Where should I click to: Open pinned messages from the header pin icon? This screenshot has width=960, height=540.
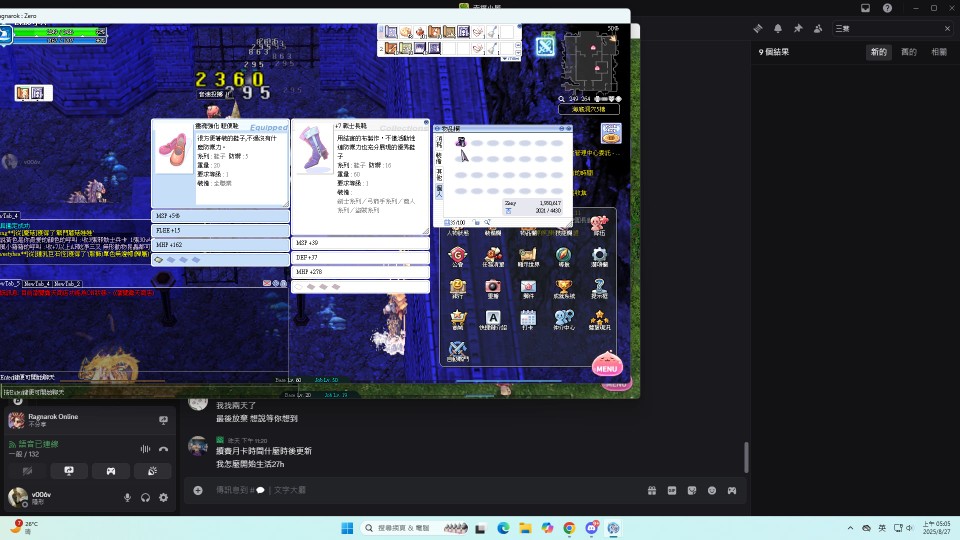pyautogui.click(x=798, y=29)
